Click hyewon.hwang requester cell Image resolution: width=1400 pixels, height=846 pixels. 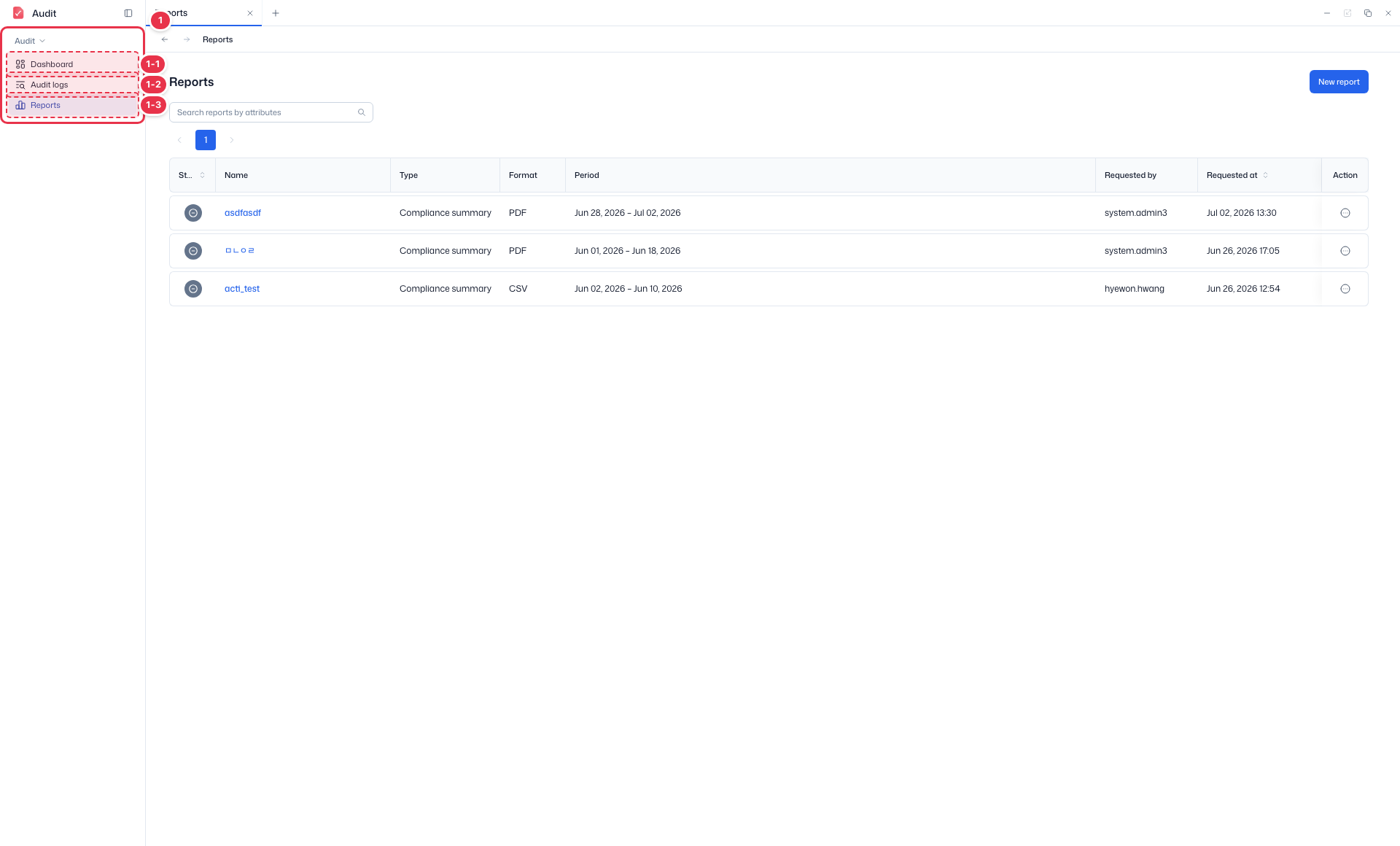pyautogui.click(x=1135, y=289)
